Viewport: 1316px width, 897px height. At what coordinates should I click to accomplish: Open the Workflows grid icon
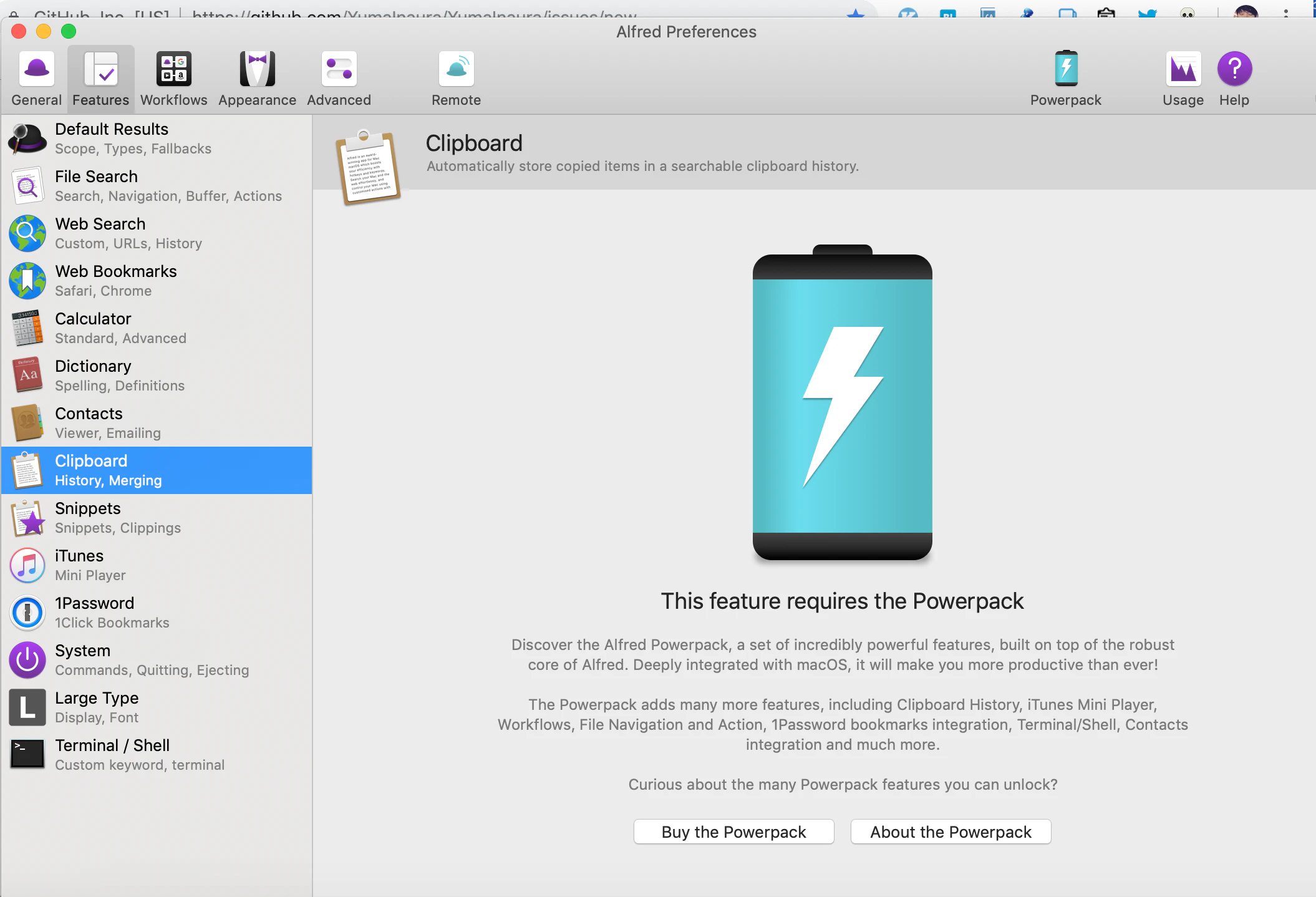[174, 69]
